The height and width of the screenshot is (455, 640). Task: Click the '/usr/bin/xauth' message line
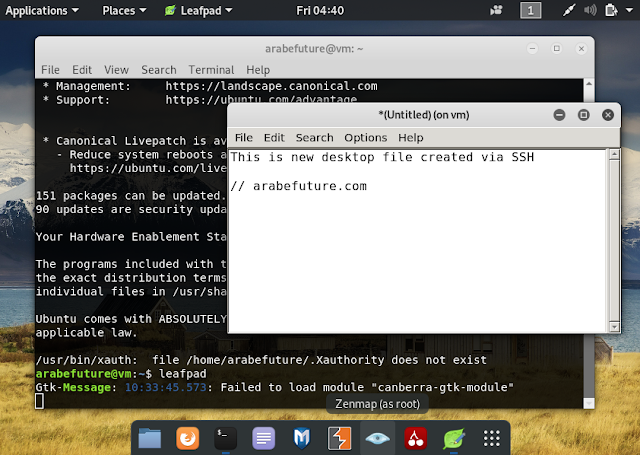click(x=261, y=360)
